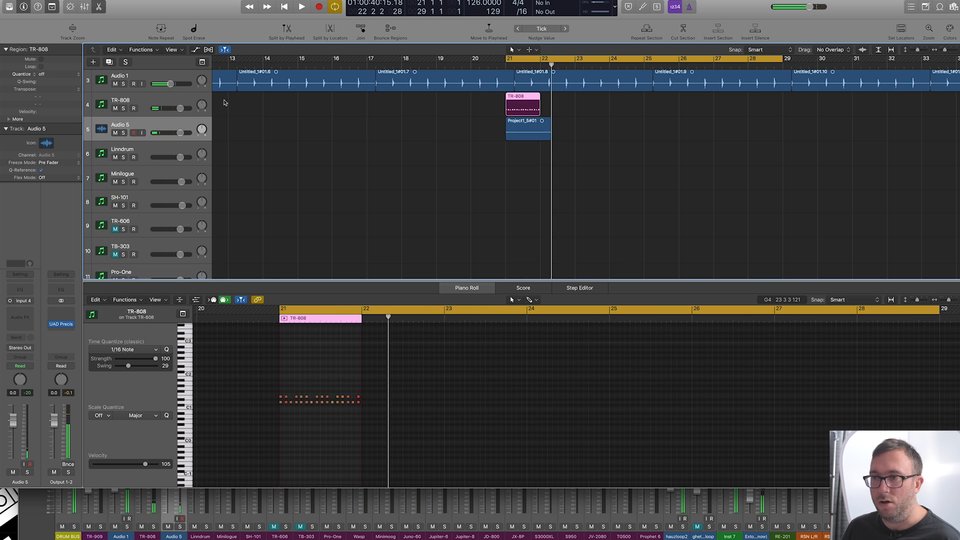
Task: Click the Spot Erase toolbar icon
Action: coord(193,29)
